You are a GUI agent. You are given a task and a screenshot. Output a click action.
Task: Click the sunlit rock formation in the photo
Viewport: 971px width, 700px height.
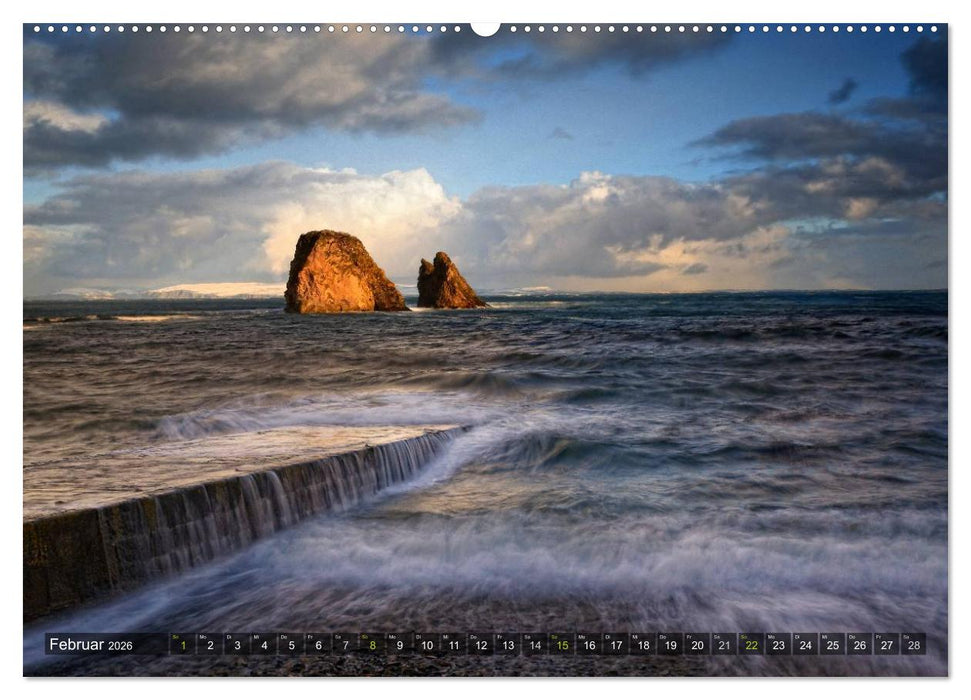click(x=335, y=275)
